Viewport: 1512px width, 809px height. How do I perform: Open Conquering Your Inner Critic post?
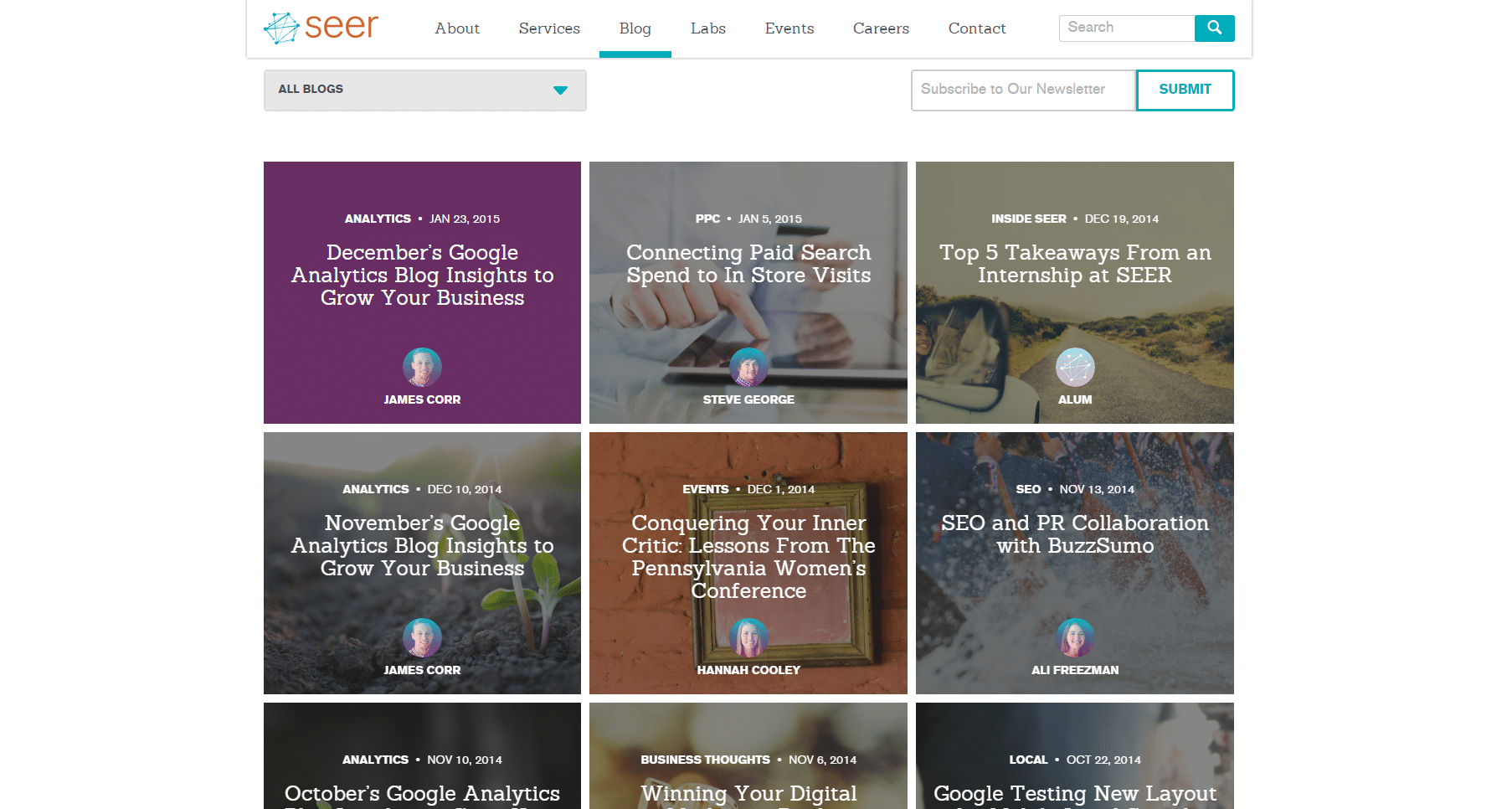pos(748,556)
